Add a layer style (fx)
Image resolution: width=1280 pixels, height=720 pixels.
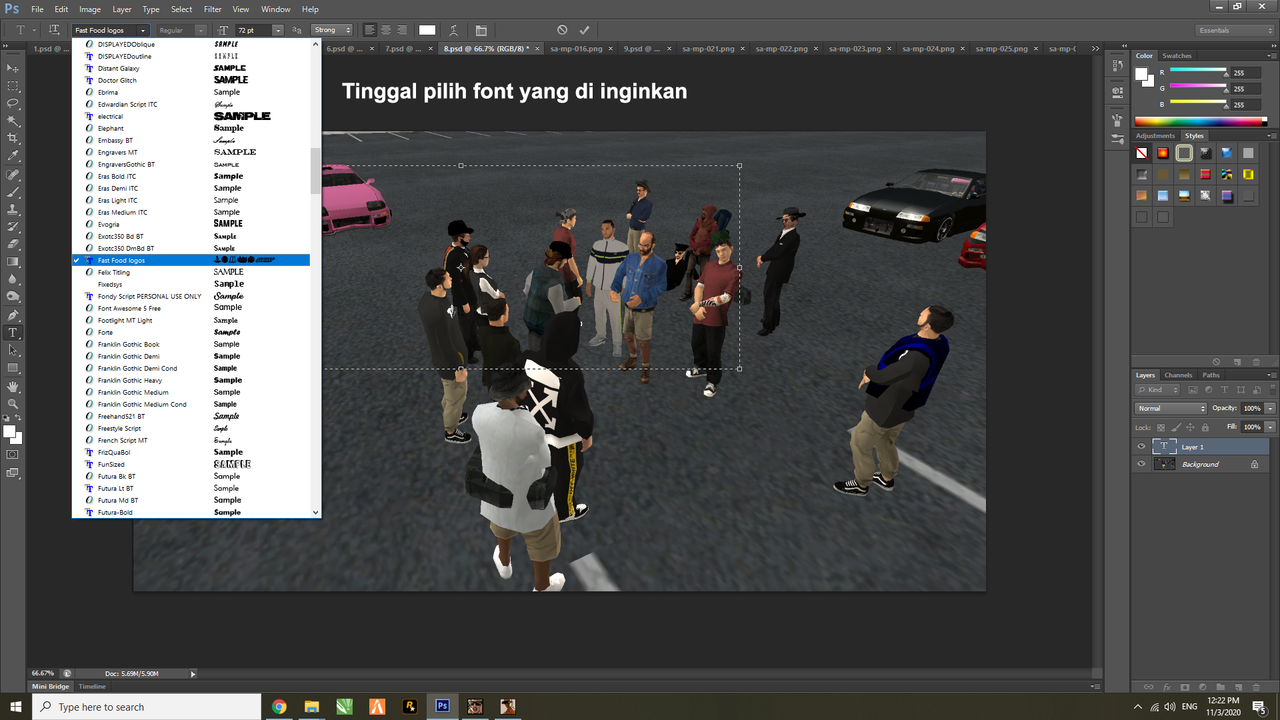point(1166,687)
